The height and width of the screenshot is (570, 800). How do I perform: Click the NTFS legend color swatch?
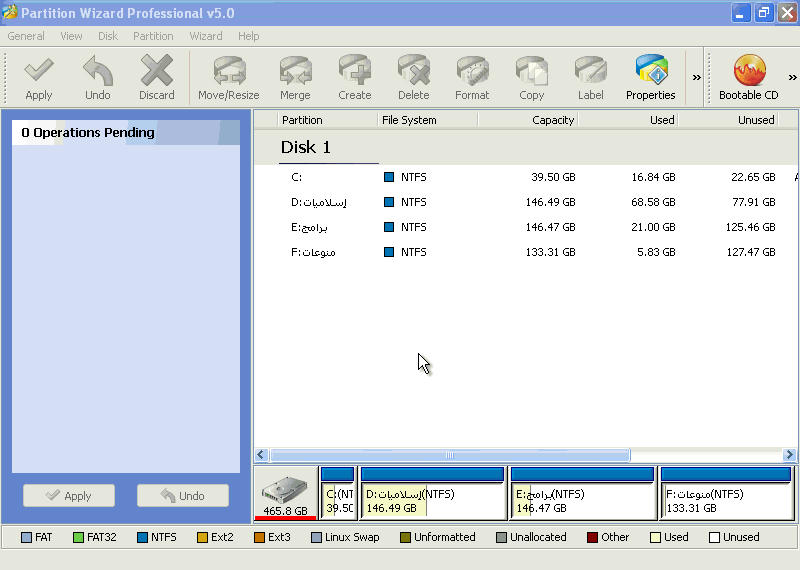click(x=143, y=537)
